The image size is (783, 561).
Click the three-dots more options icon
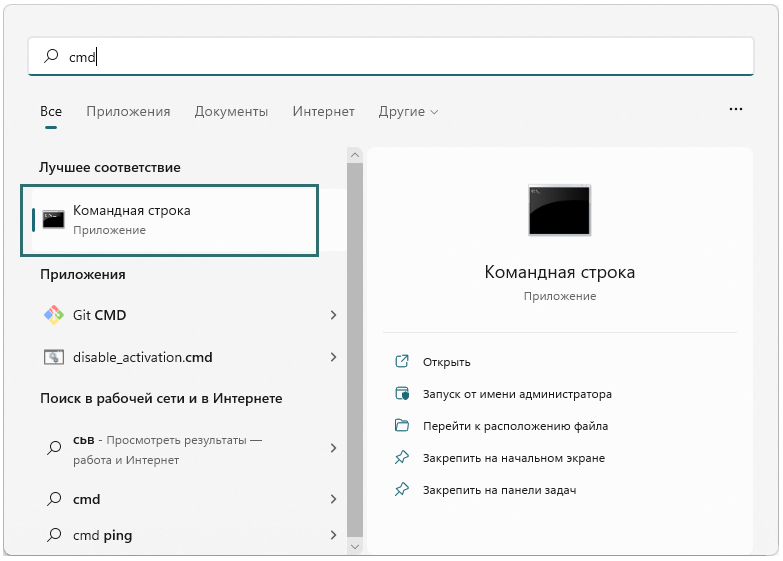[736, 109]
